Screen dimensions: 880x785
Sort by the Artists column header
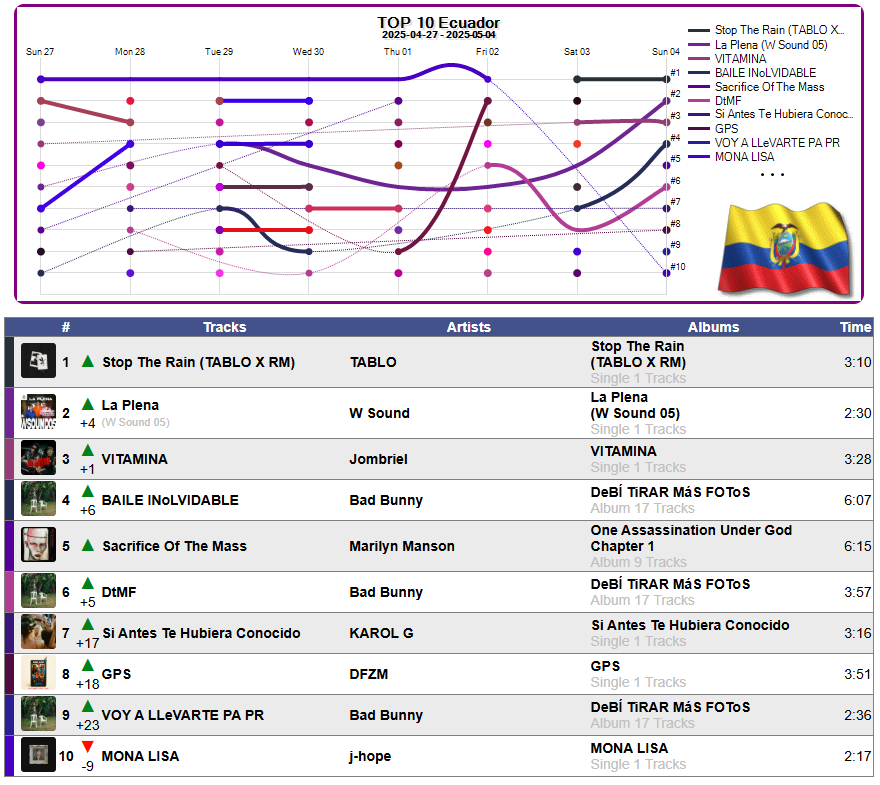coord(469,327)
